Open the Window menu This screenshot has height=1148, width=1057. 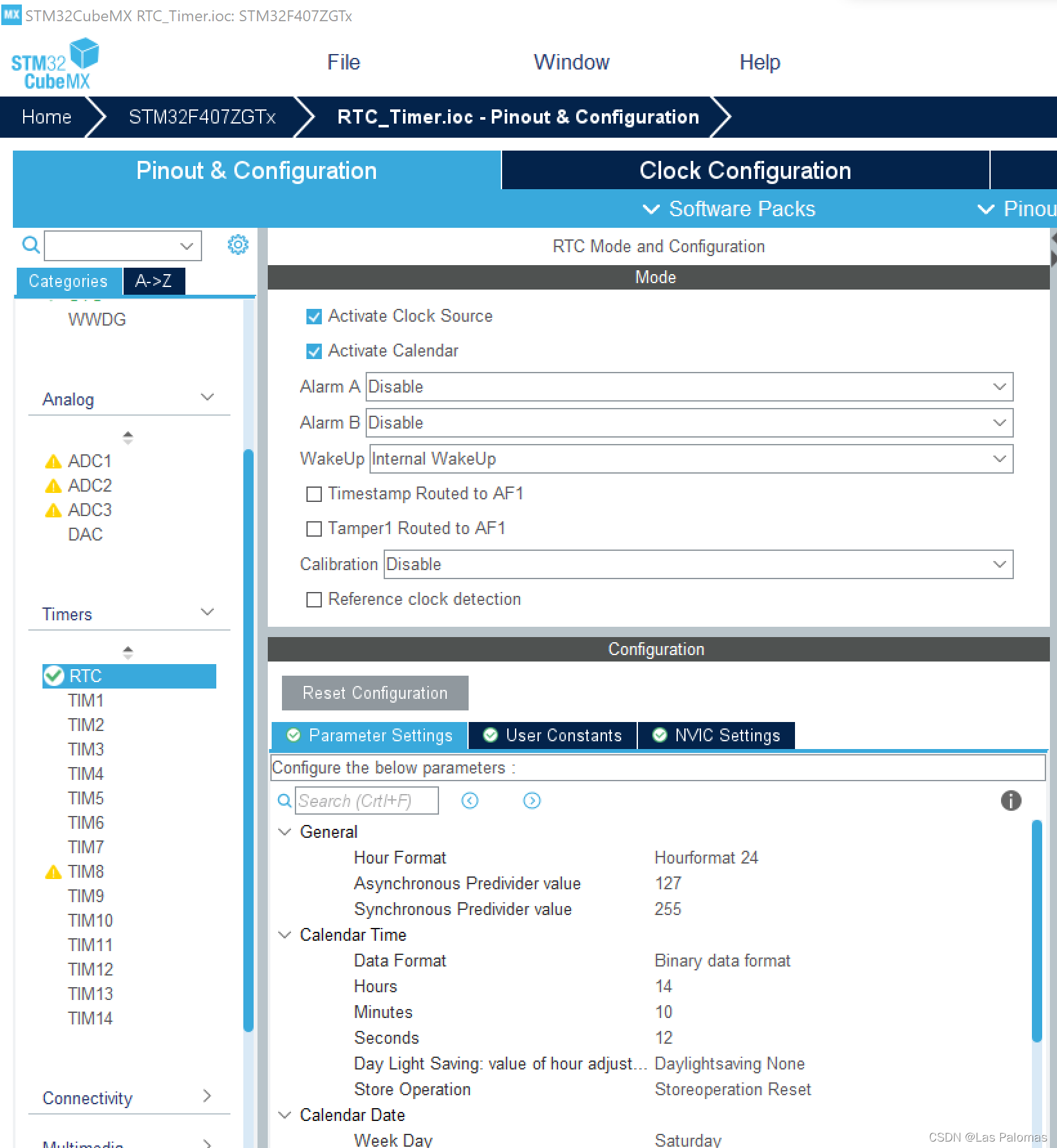[x=572, y=62]
